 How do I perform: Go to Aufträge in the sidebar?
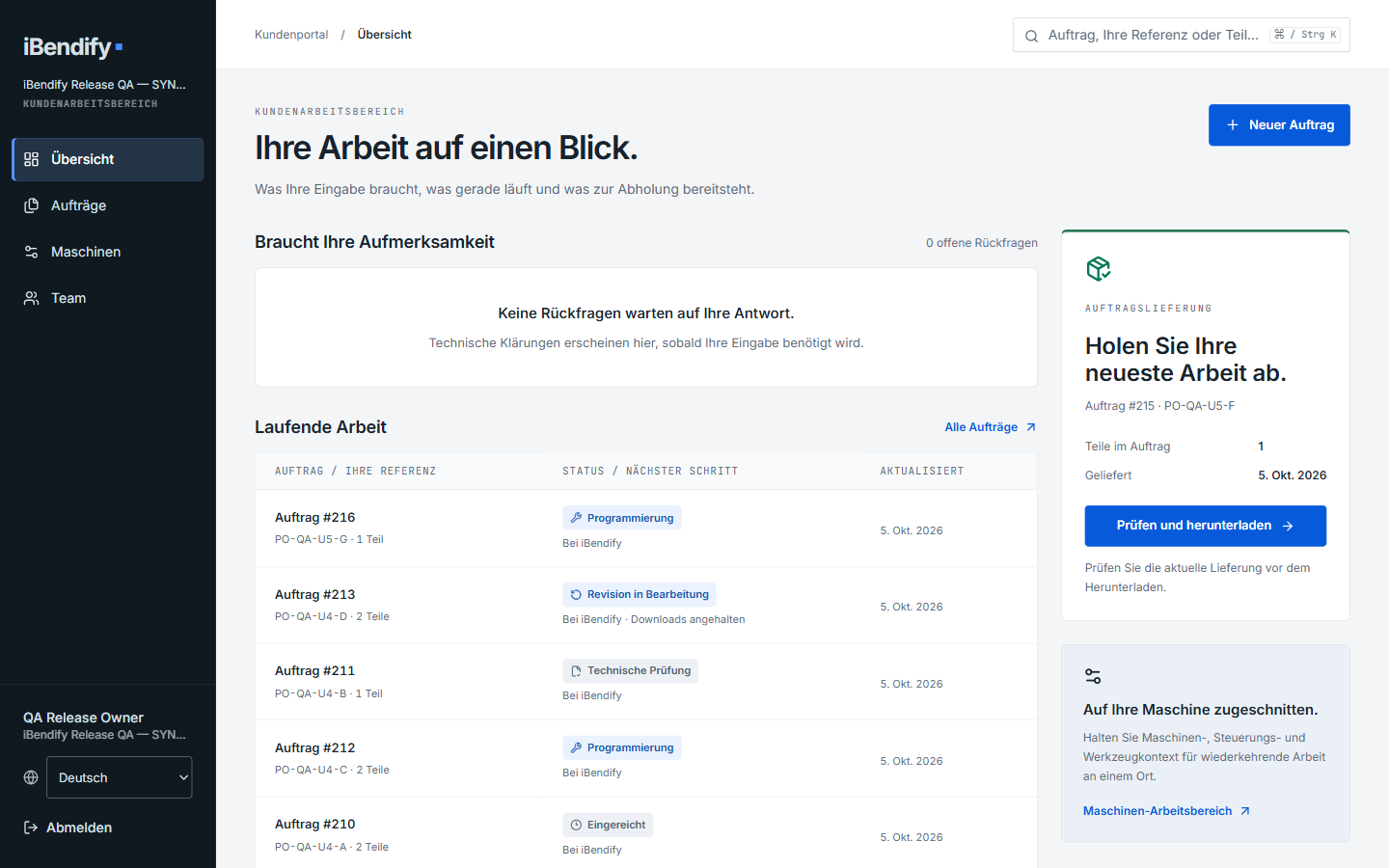click(108, 205)
